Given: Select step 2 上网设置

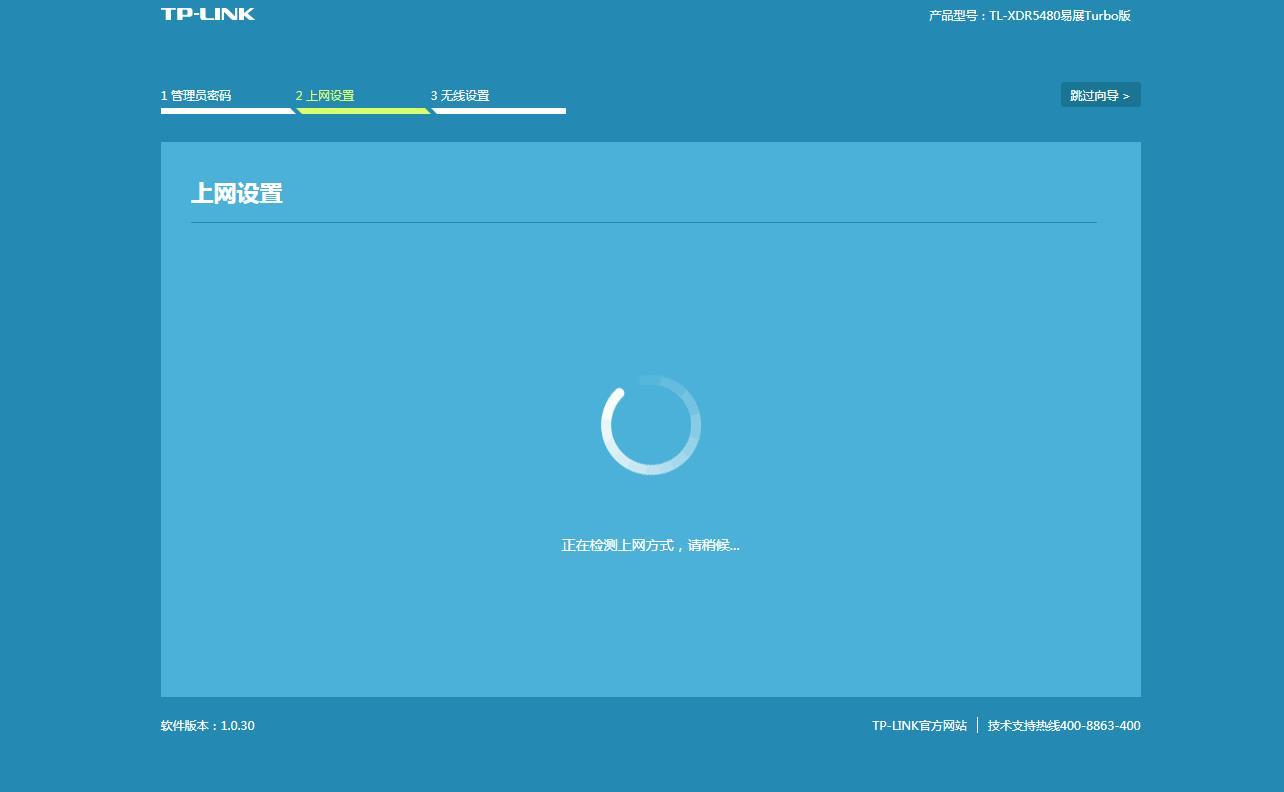Looking at the screenshot, I should coord(325,95).
